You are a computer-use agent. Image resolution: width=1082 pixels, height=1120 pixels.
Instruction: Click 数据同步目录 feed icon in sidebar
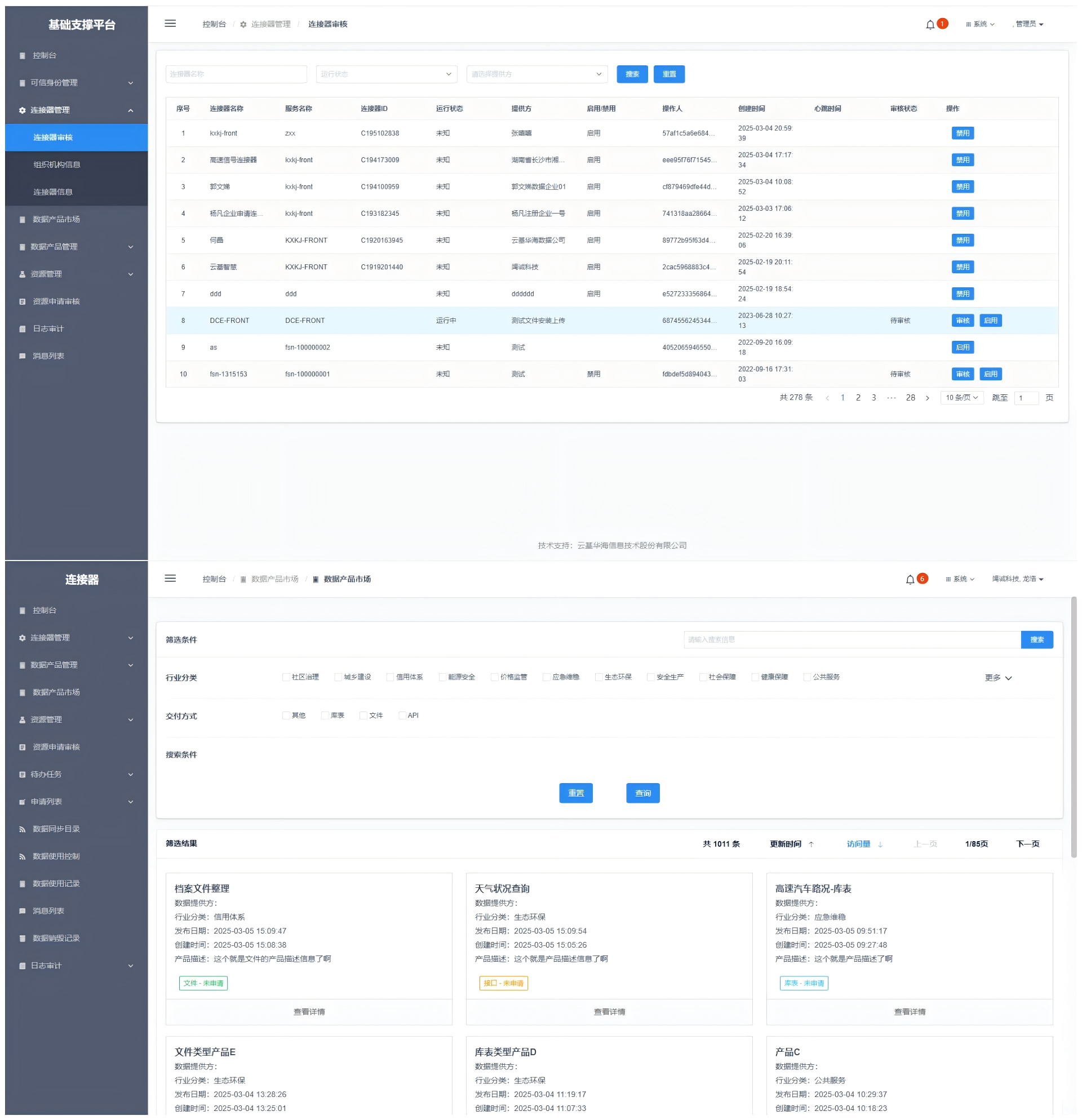23,829
